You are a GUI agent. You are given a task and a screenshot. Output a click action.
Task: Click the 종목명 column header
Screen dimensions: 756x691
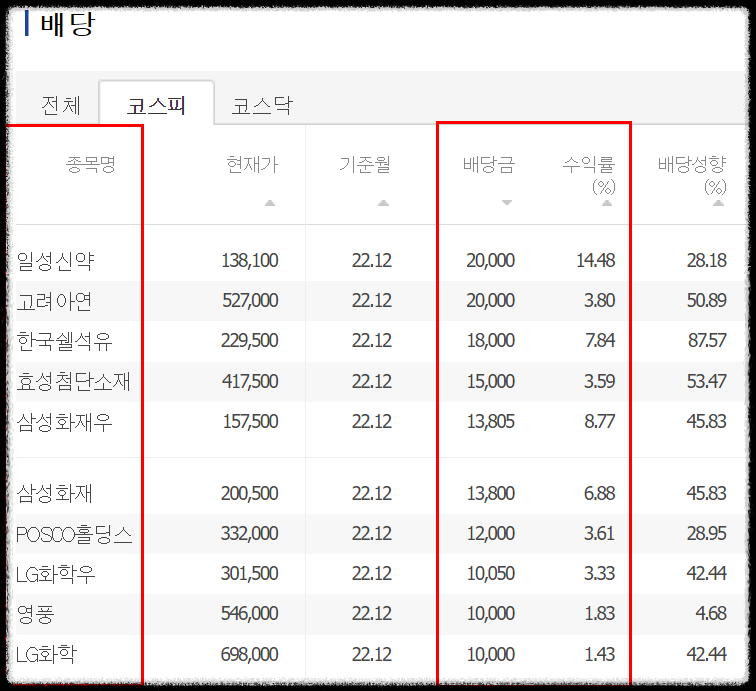tap(91, 164)
